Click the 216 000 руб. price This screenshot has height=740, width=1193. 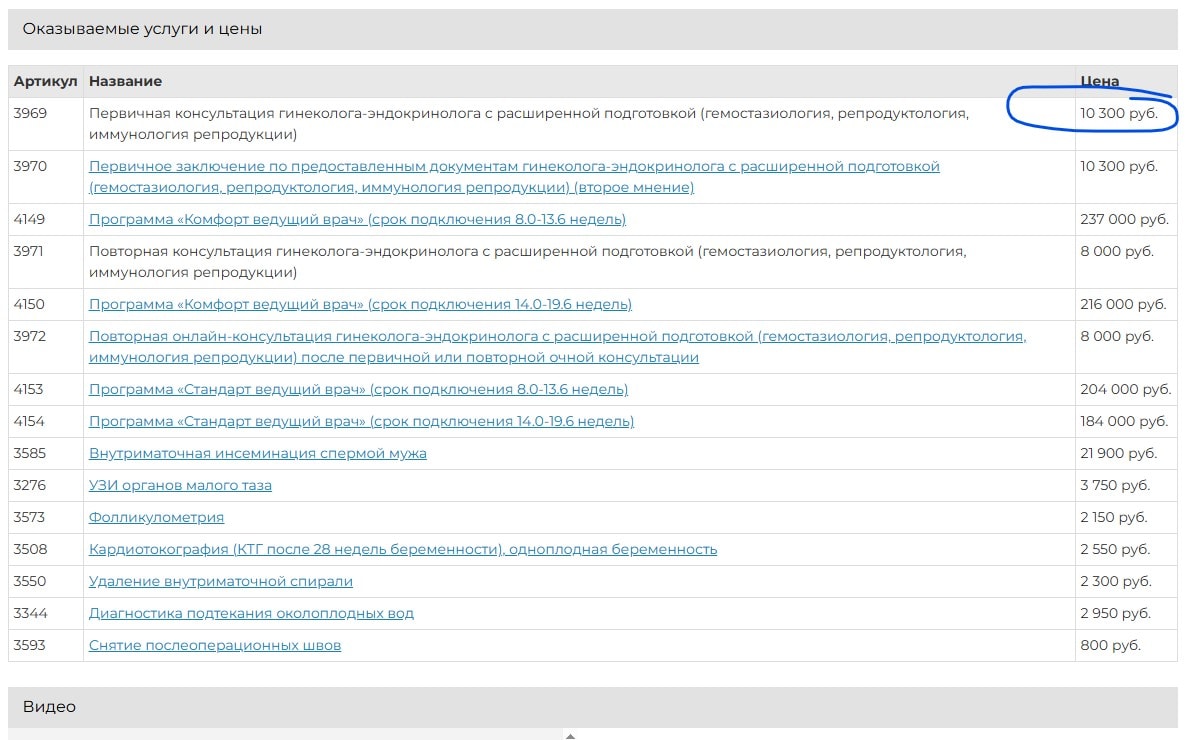(x=1124, y=304)
